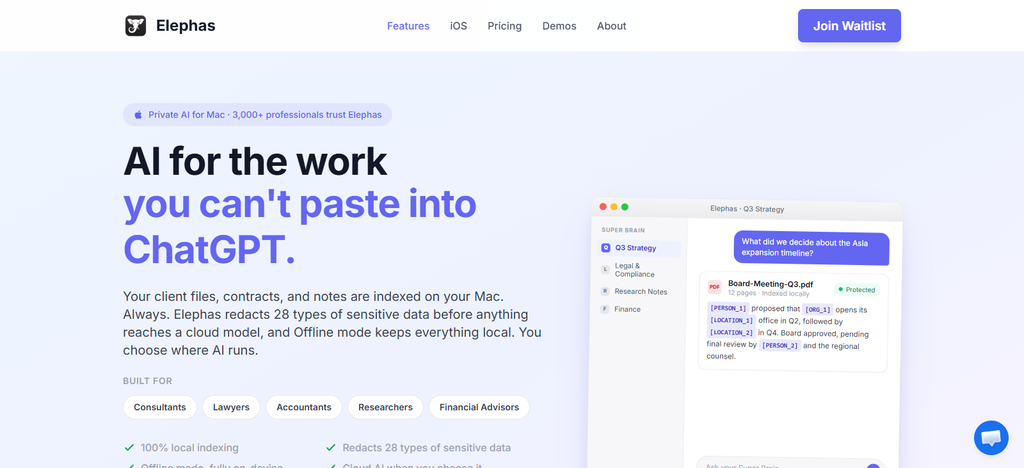Viewport: 1024px width, 468px height.
Task: Click the Research Notes R icon
Action: tap(605, 291)
